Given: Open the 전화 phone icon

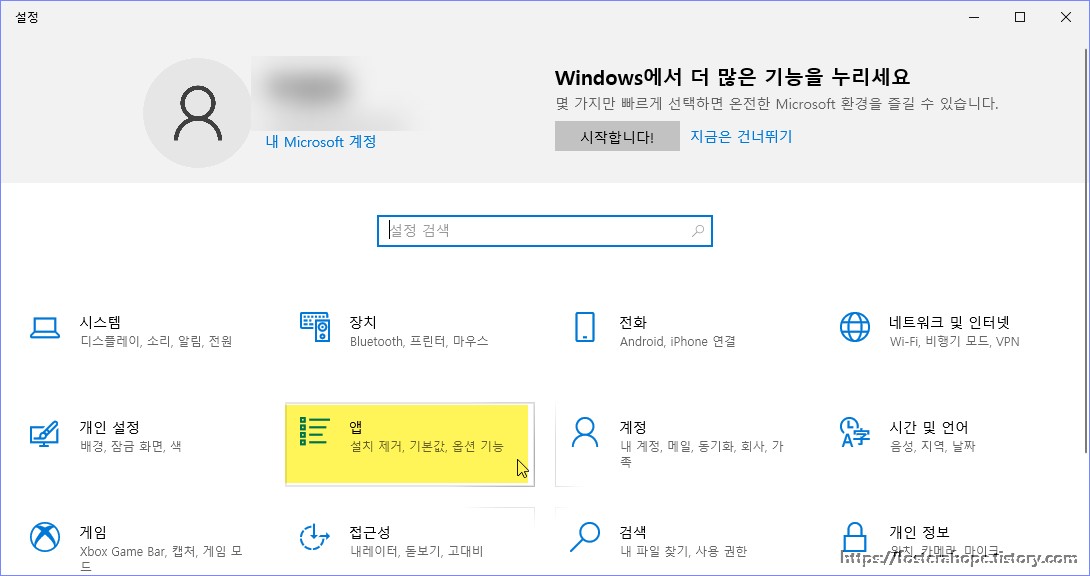Looking at the screenshot, I should pos(585,327).
